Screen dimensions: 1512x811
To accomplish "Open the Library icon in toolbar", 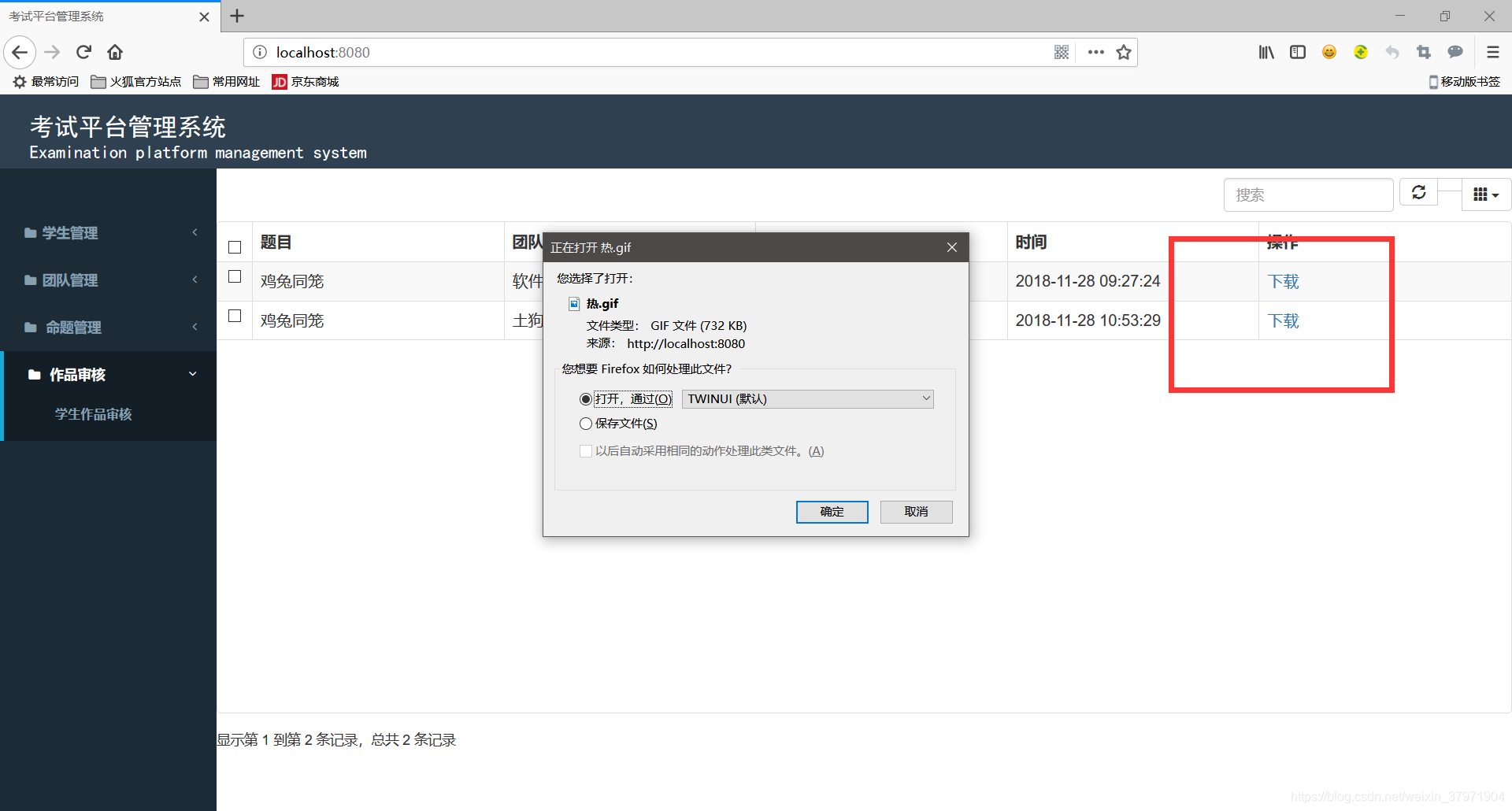I will (x=1266, y=53).
